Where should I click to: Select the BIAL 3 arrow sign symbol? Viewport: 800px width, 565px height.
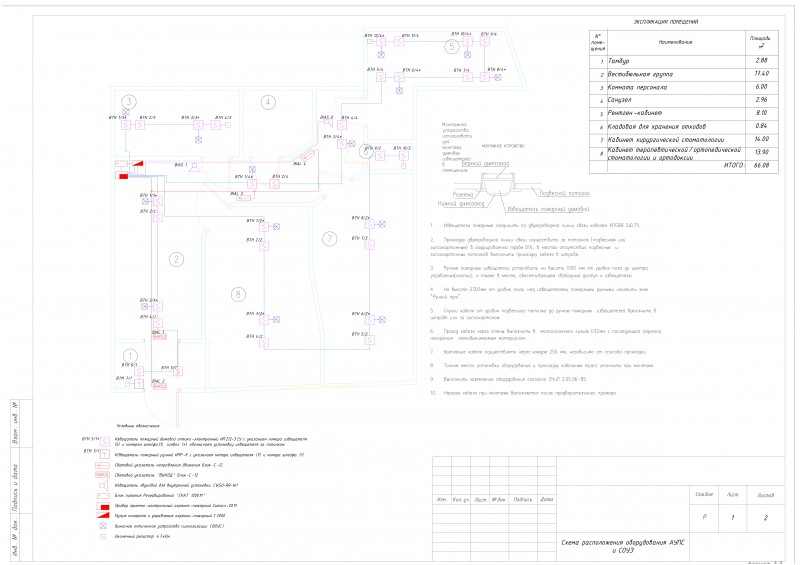click(244, 197)
